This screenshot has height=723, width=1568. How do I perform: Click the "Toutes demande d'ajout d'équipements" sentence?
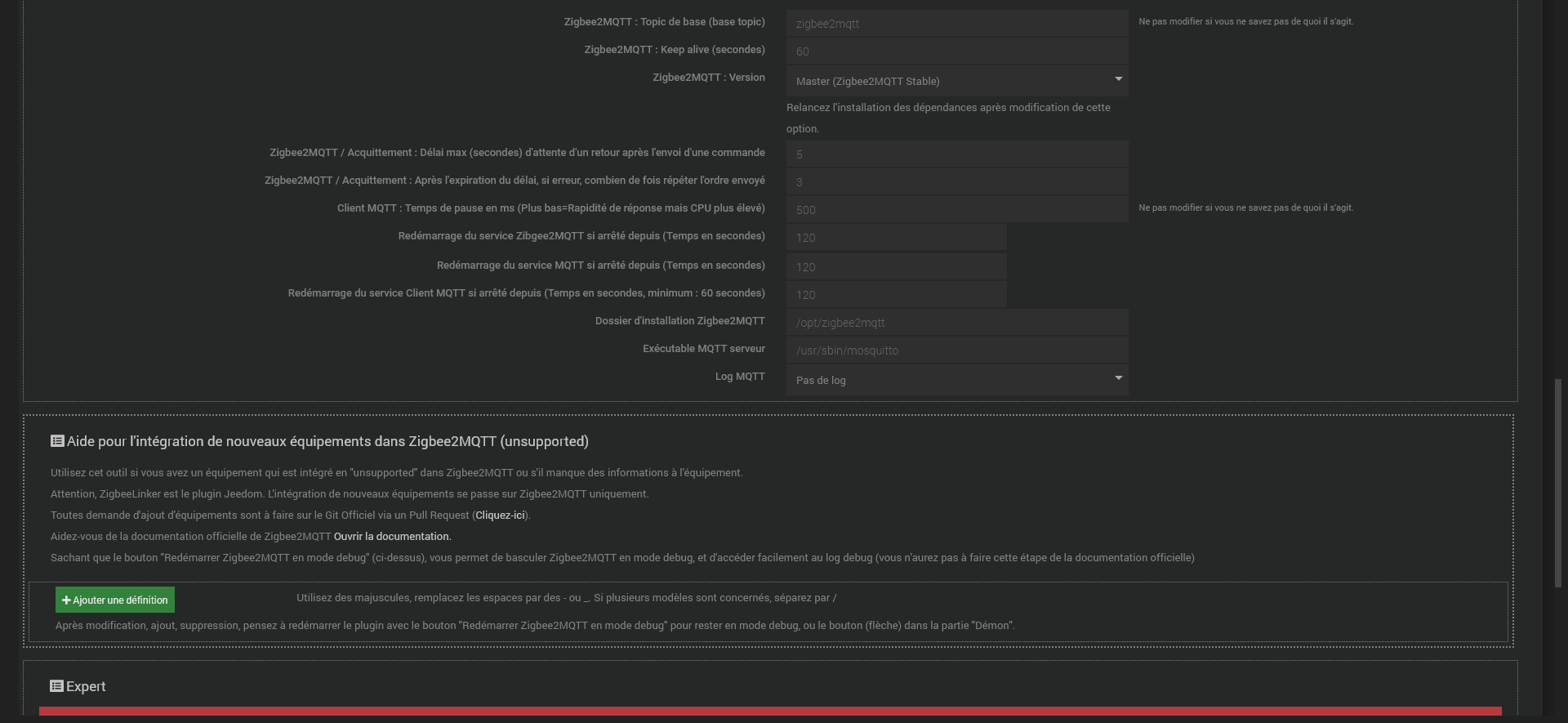click(x=291, y=515)
